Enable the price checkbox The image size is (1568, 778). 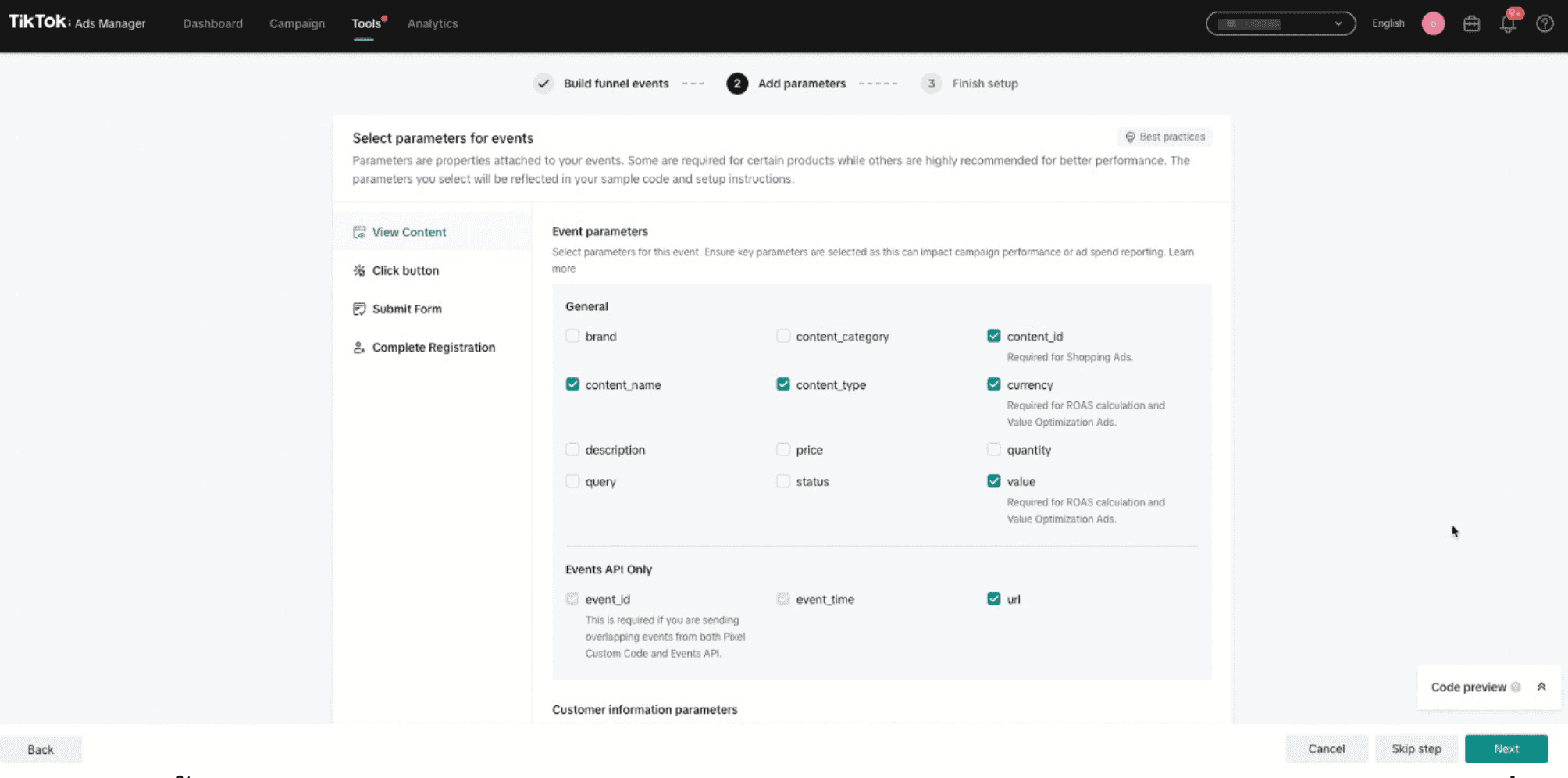(783, 449)
